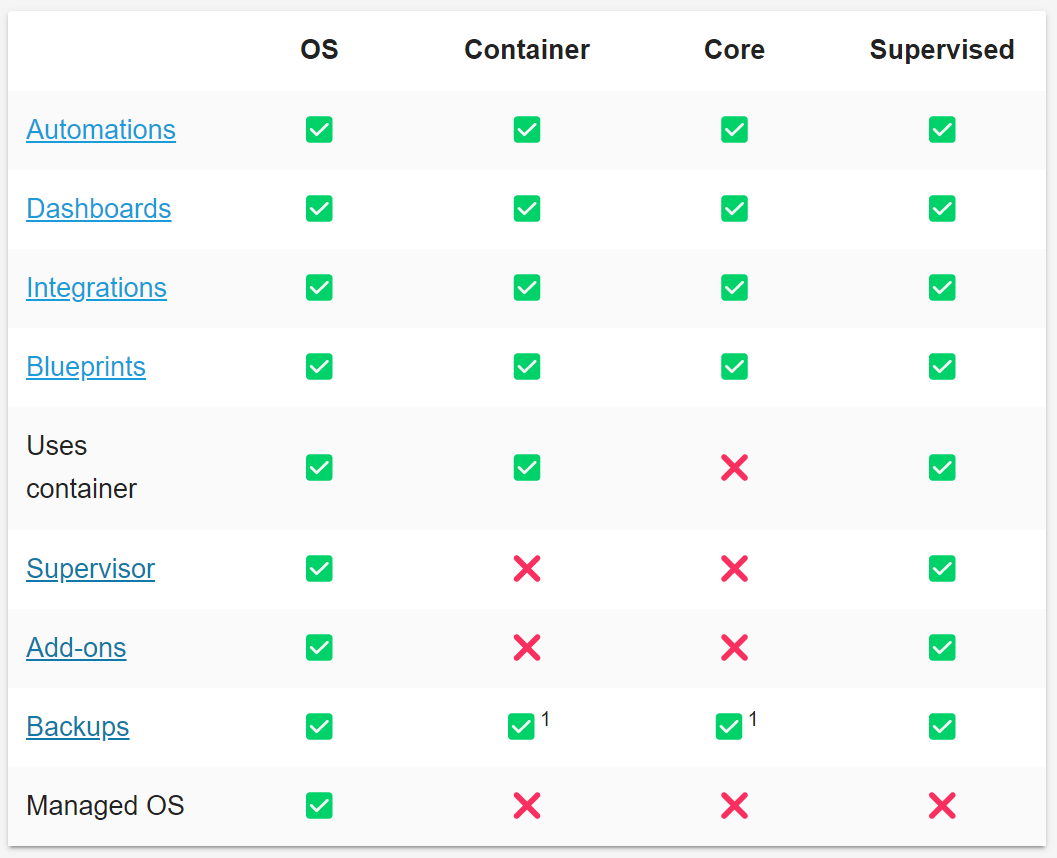Screen dimensions: 1057x858
Task: Click the green check for OS Managed OS
Action: [x=319, y=806]
